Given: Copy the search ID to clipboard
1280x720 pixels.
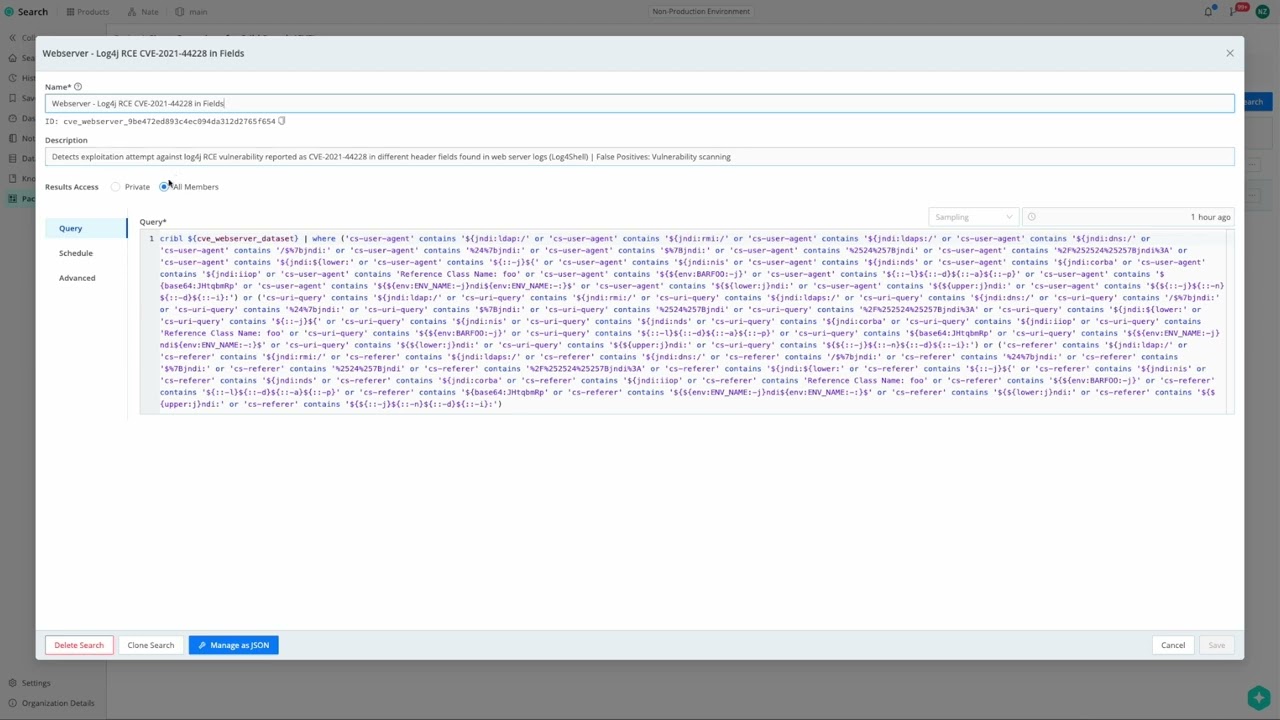Looking at the screenshot, I should 282,121.
